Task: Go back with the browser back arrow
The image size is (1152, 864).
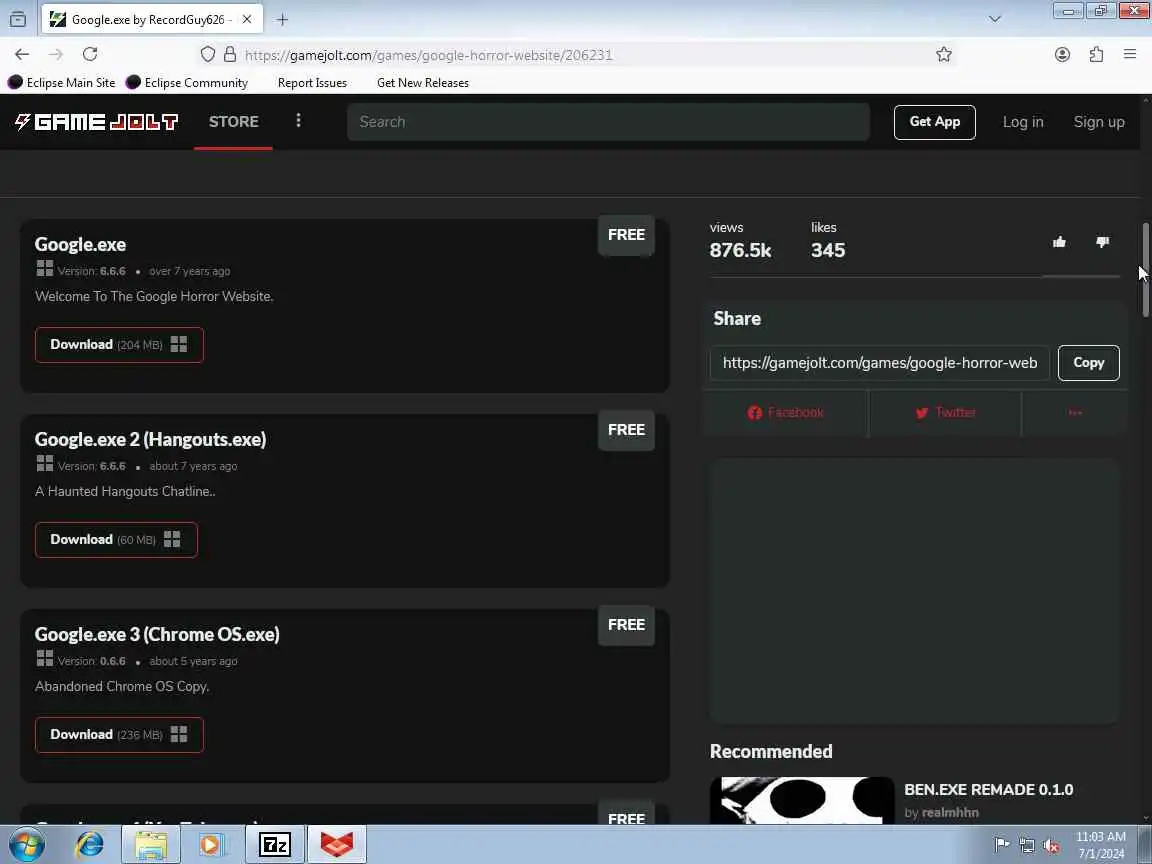Action: click(22, 54)
